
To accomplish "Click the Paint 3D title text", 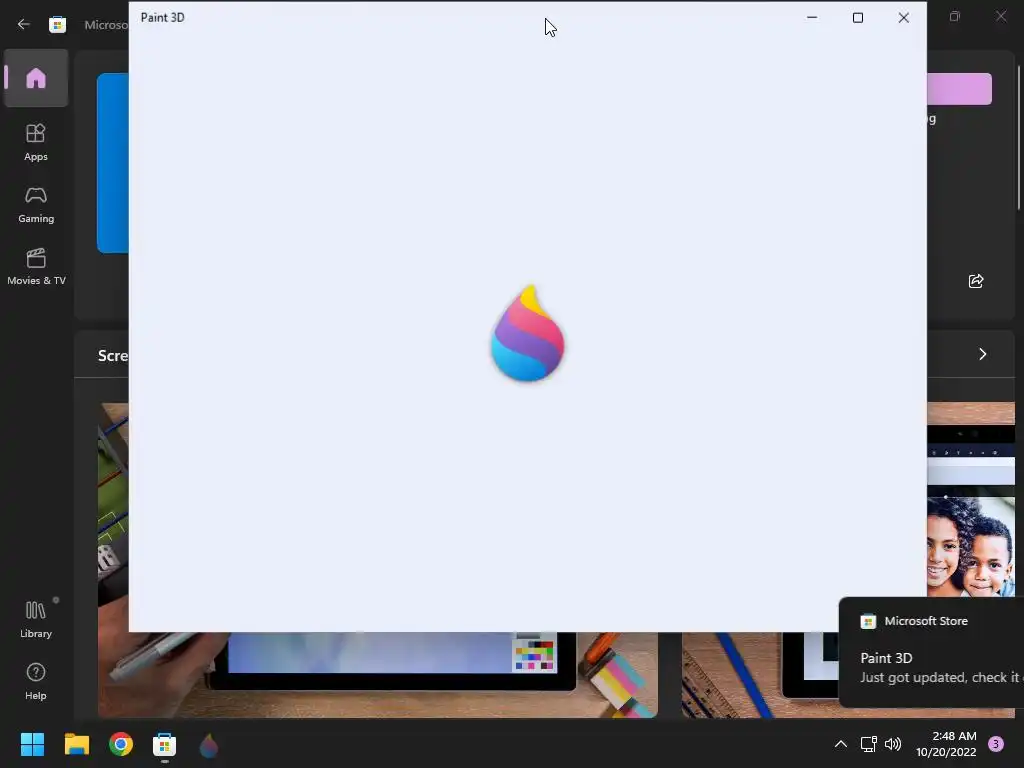I will [163, 18].
